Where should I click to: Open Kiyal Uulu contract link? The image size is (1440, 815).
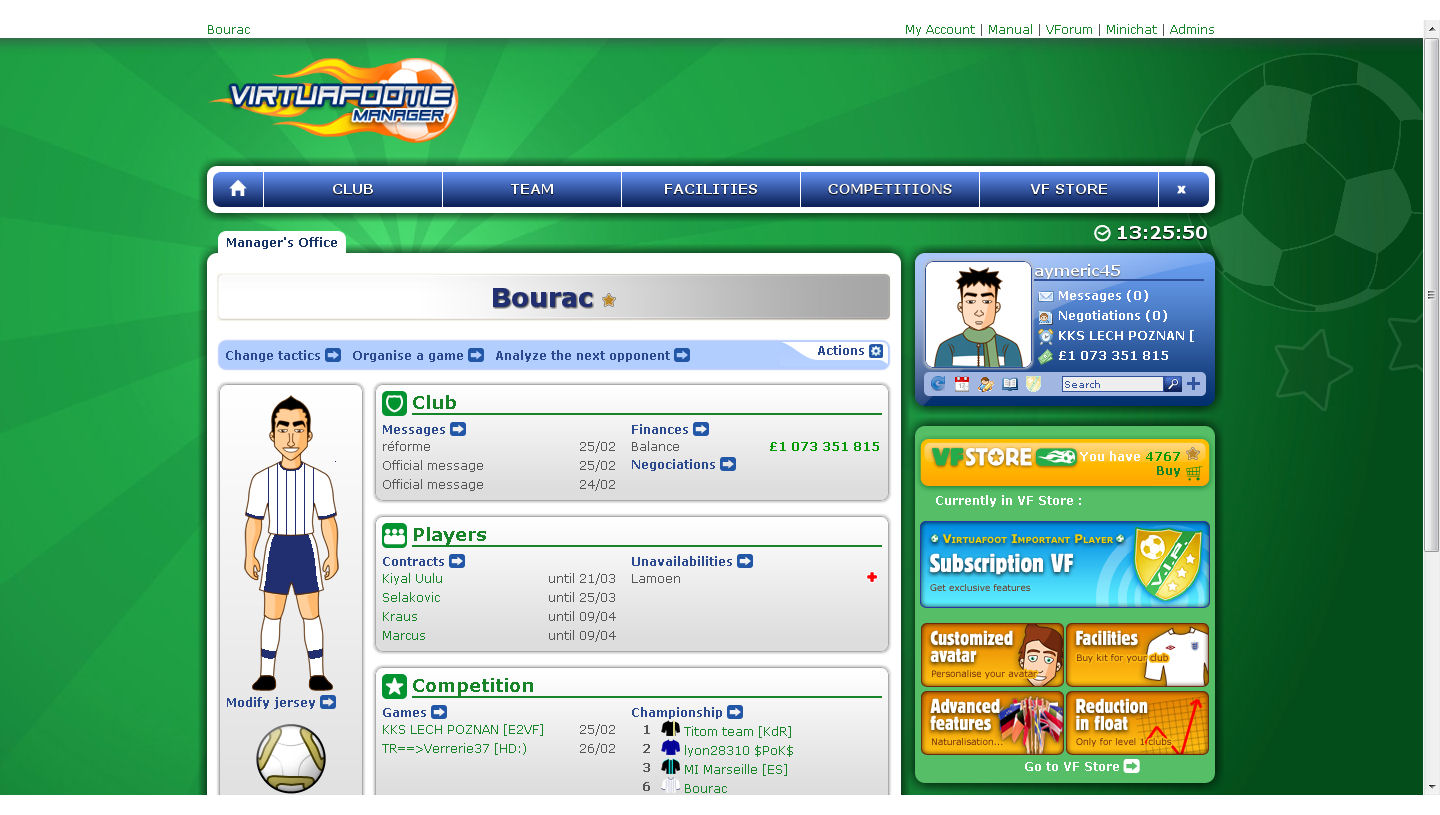click(412, 578)
